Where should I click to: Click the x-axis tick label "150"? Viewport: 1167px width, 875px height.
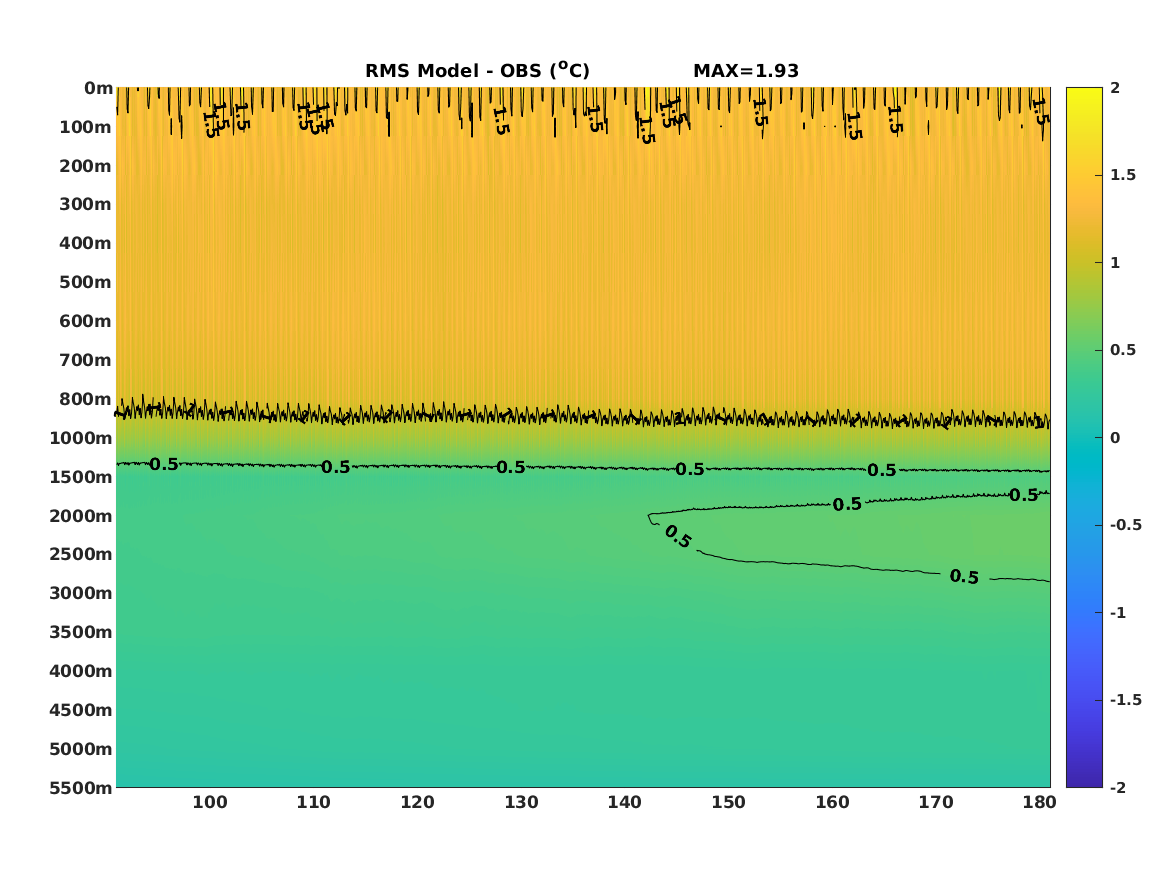(x=729, y=802)
